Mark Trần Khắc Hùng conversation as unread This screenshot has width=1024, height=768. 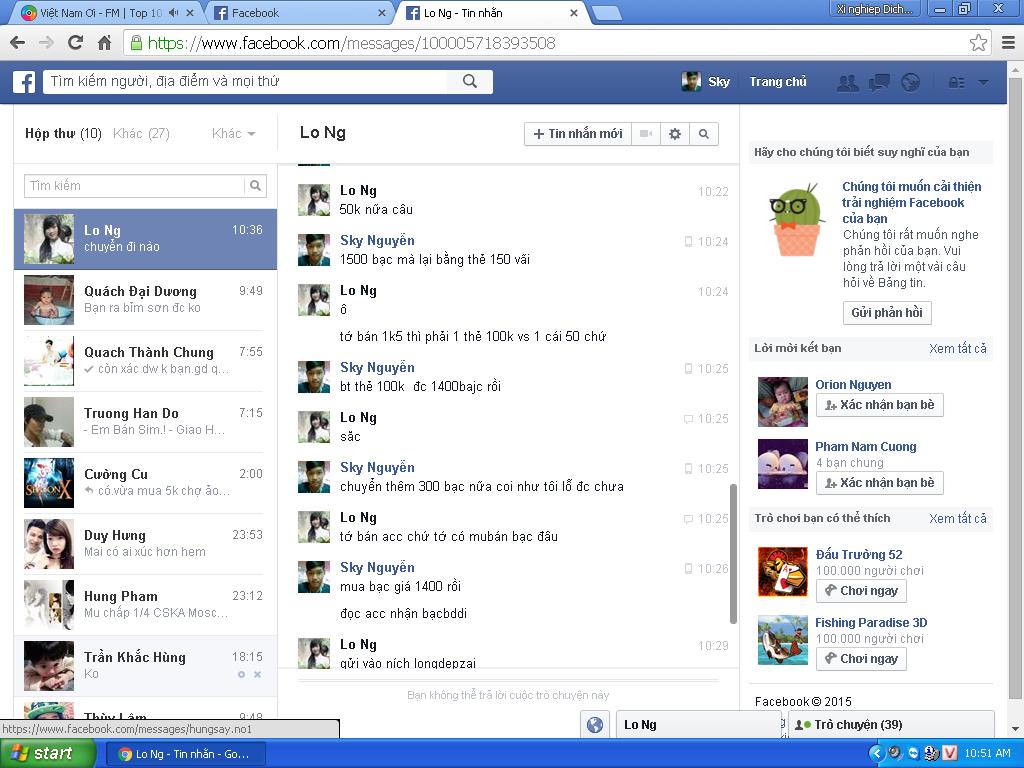coord(241,675)
